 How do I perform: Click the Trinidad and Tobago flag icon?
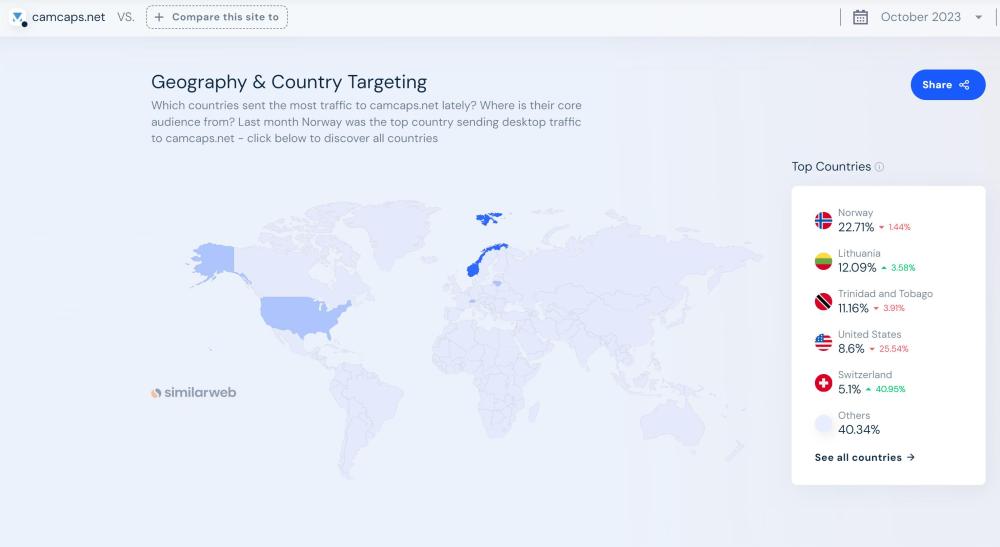tap(823, 302)
